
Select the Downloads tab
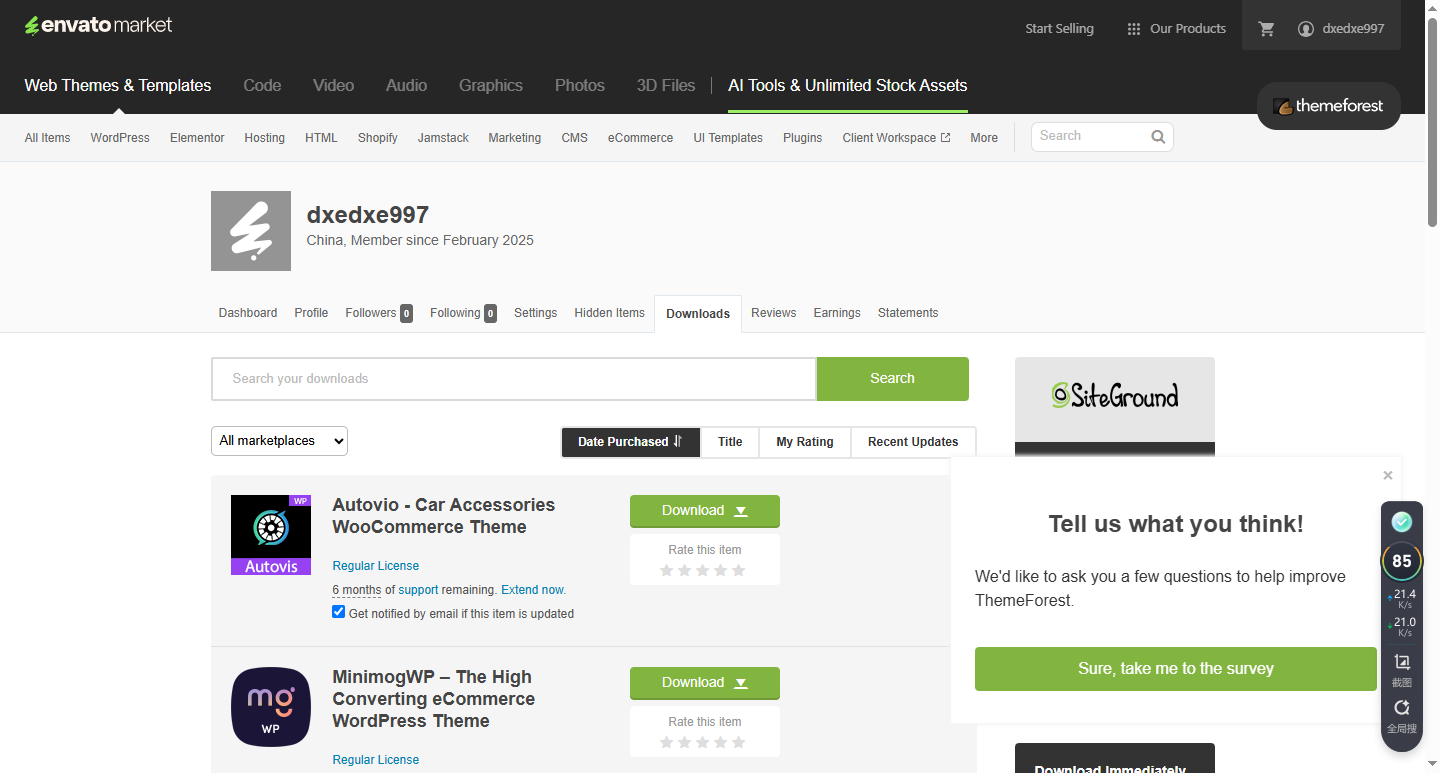point(698,314)
